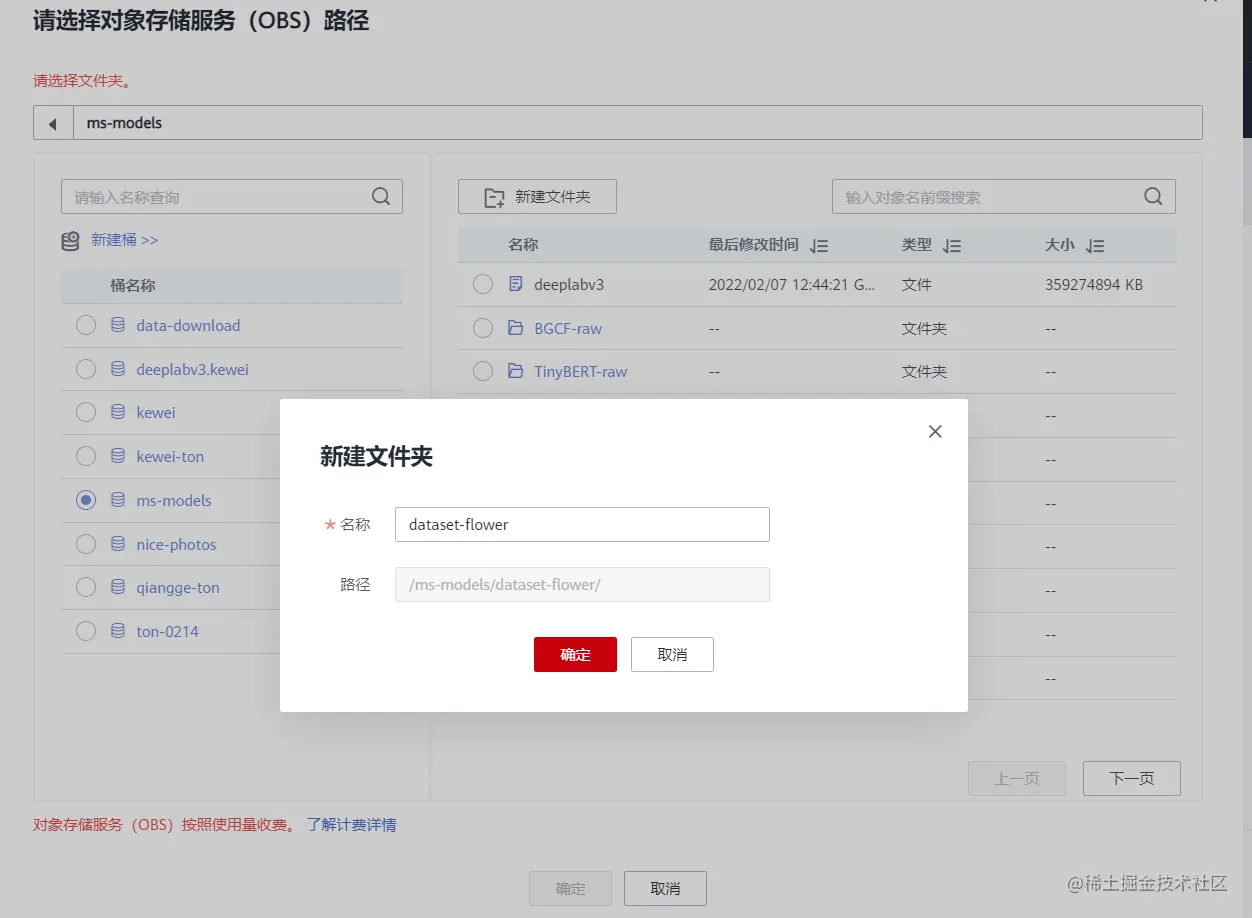The height and width of the screenshot is (918, 1252).
Task: Click the sort icon for the type column
Action: [952, 245]
